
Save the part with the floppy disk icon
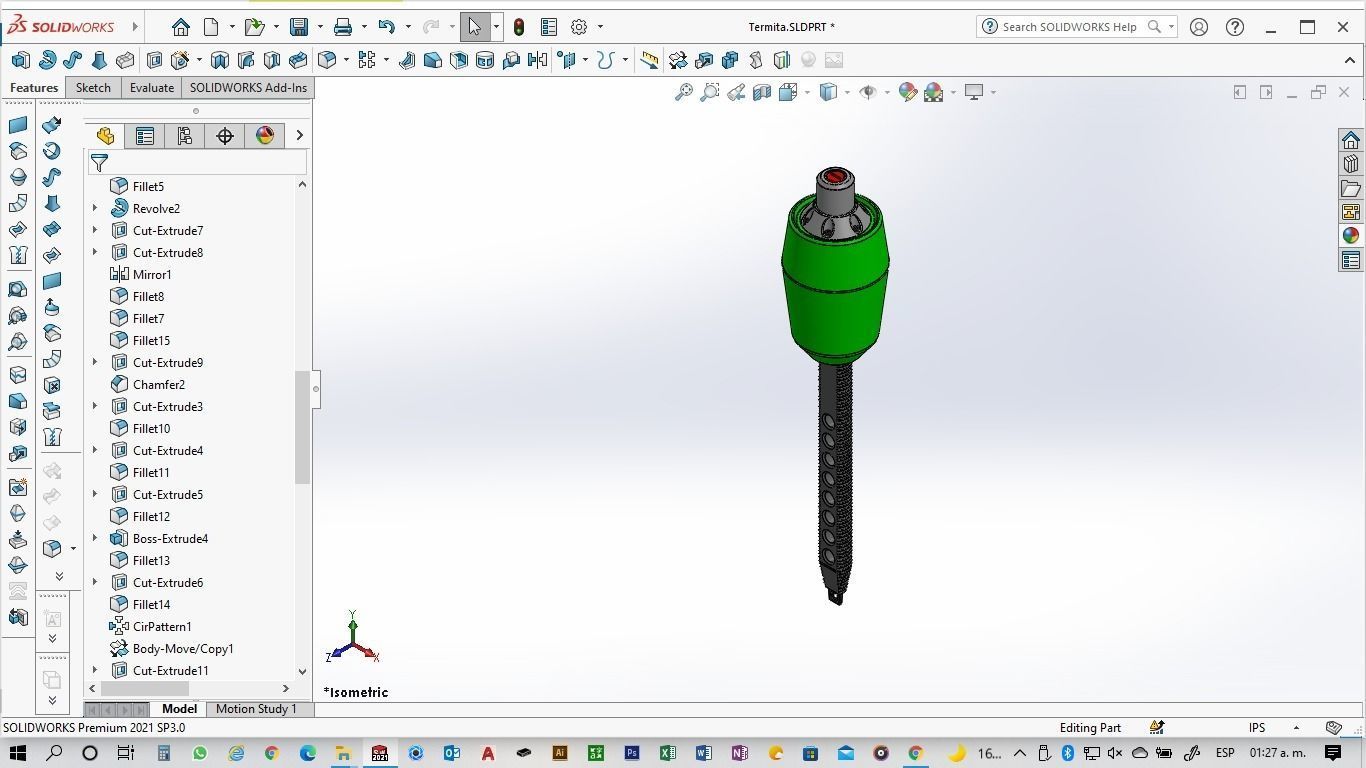[298, 27]
